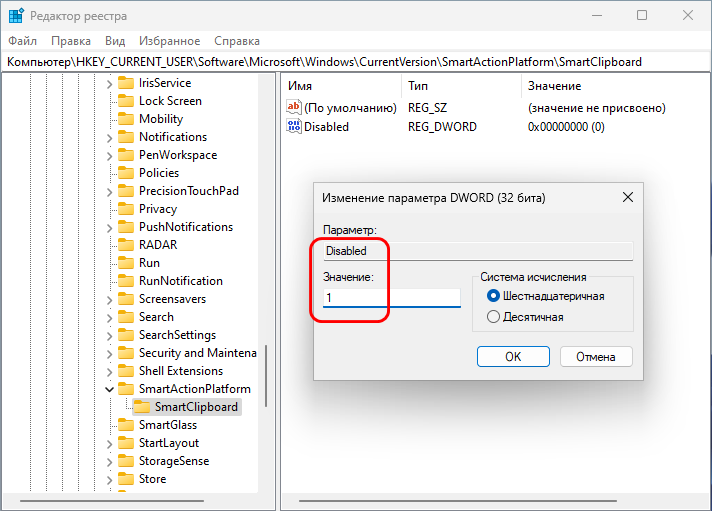Click the REG_DWORD type cell
Viewport: 712px width, 511px height.
442,127
